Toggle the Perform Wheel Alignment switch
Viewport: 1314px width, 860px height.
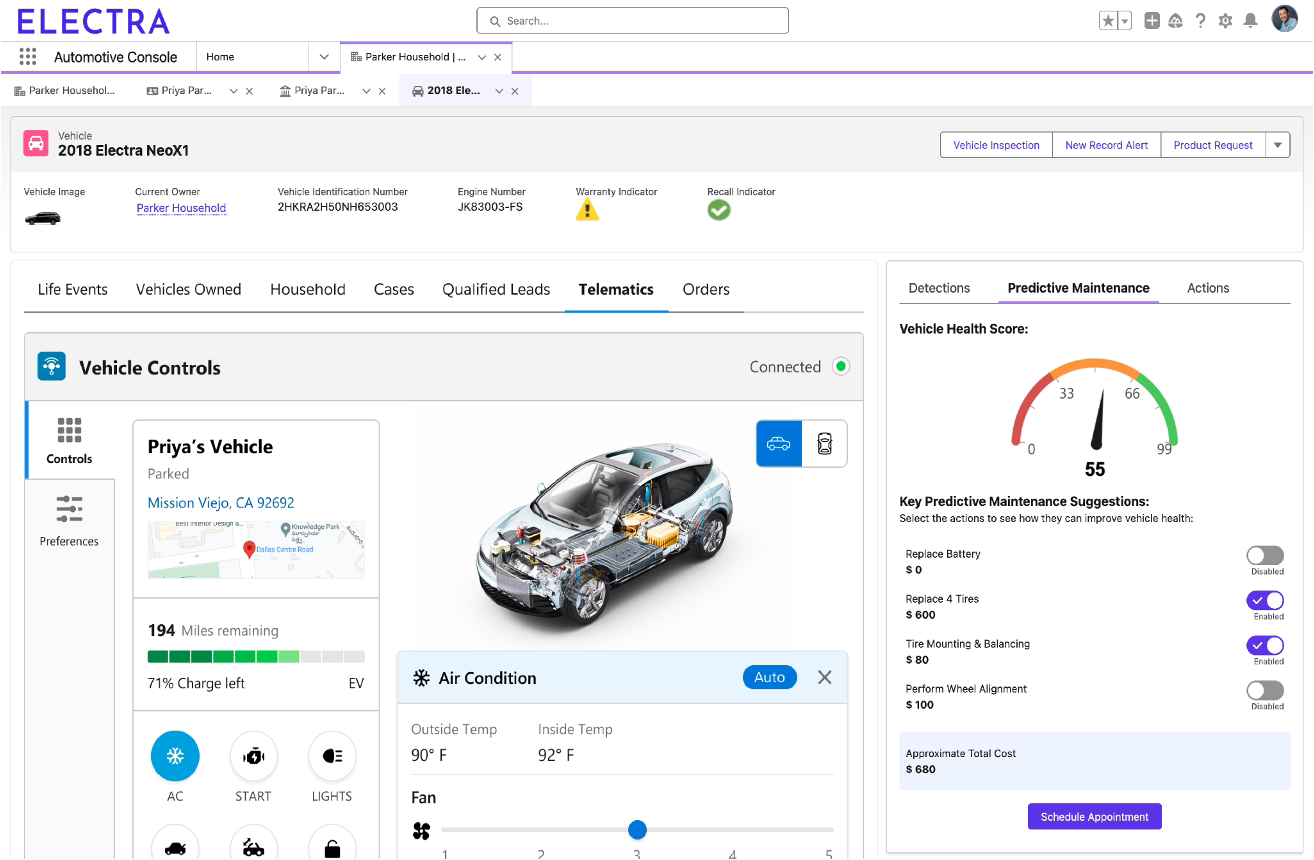click(1265, 690)
